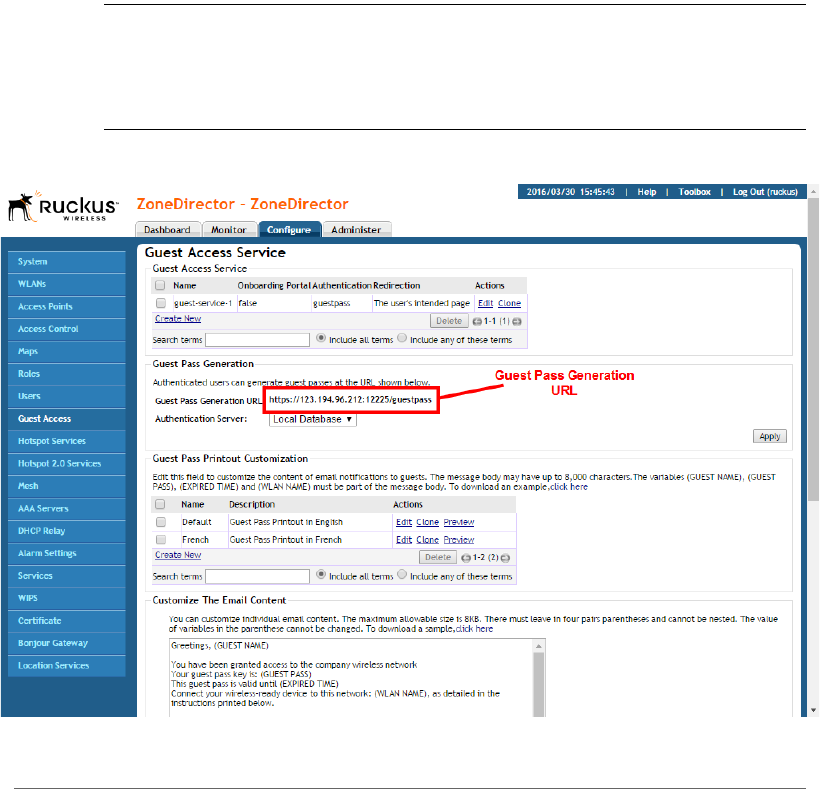Click page scrollbar down arrow
The image size is (820, 789).
[813, 710]
